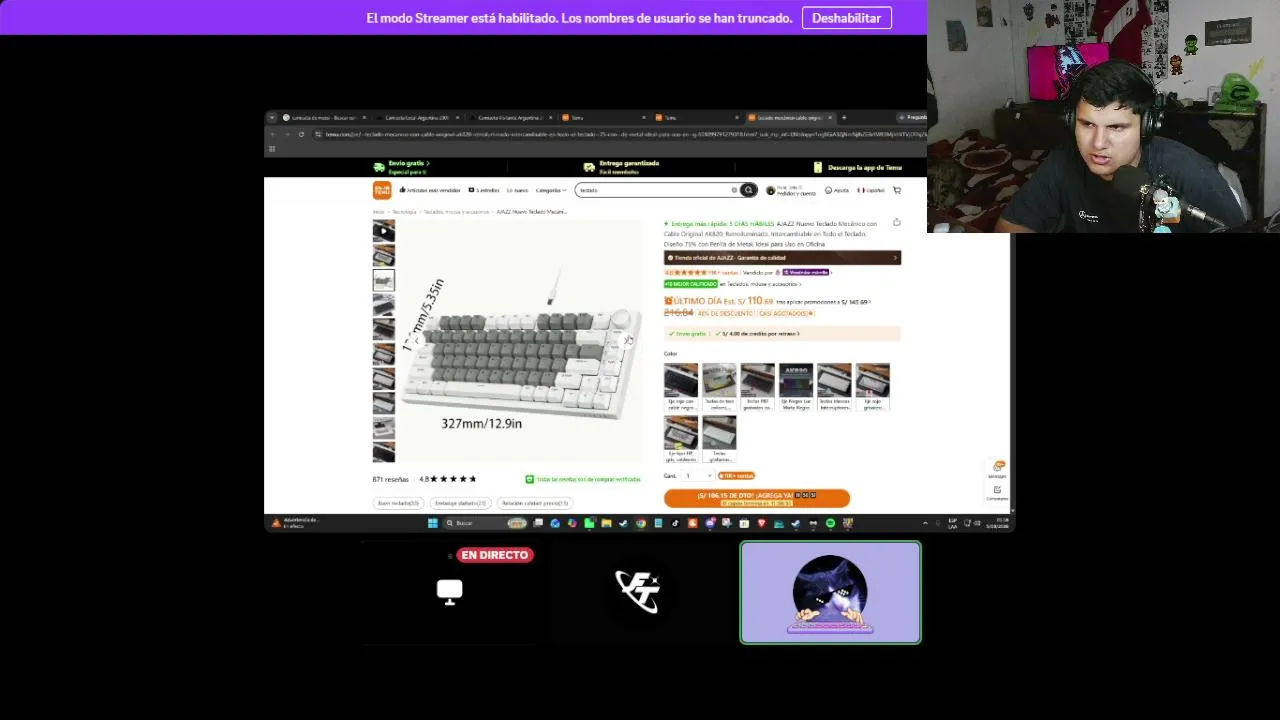
Task: Expand the Envío gratis and crédito por retraso details
Action: 782,334
